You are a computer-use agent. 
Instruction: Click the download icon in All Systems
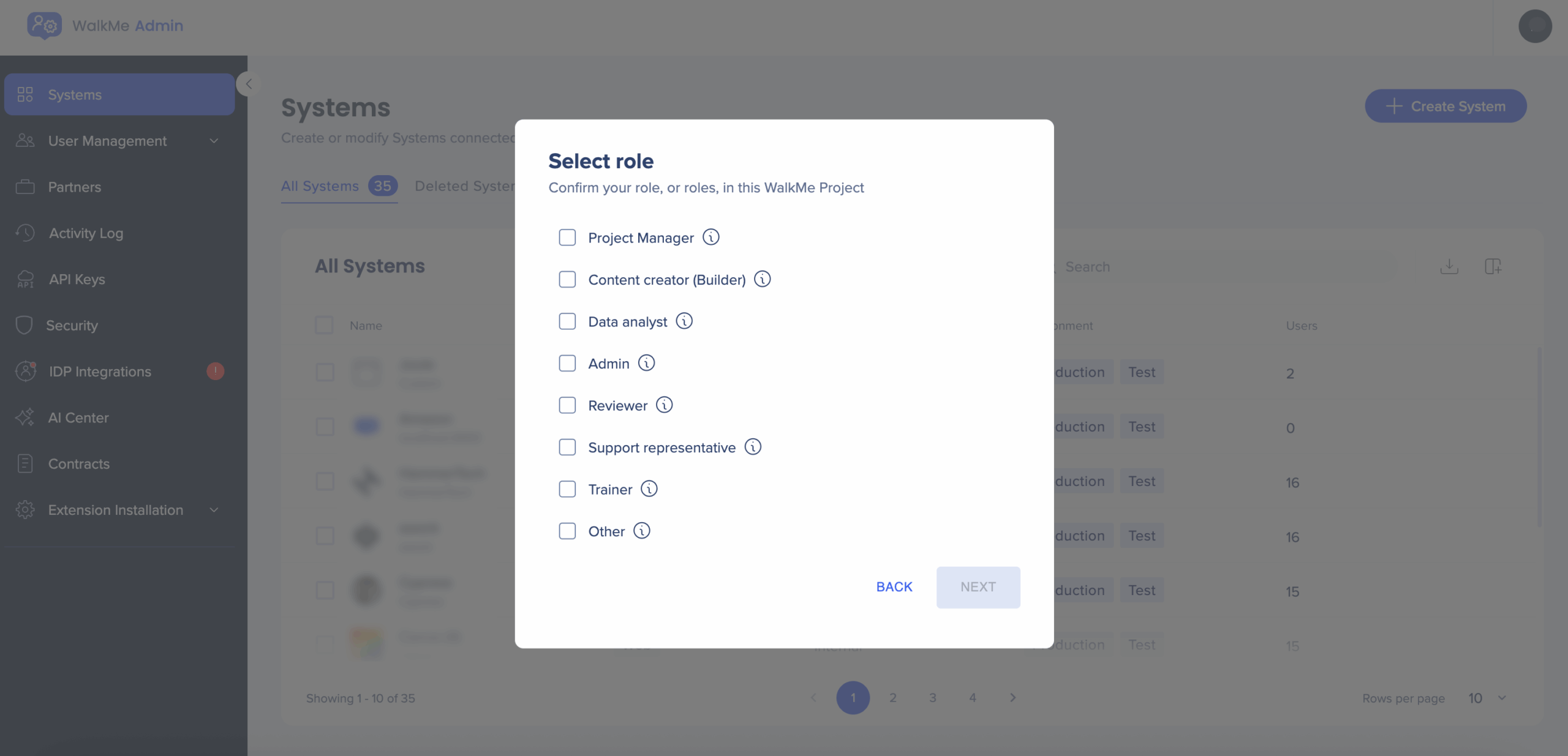coord(1449,266)
